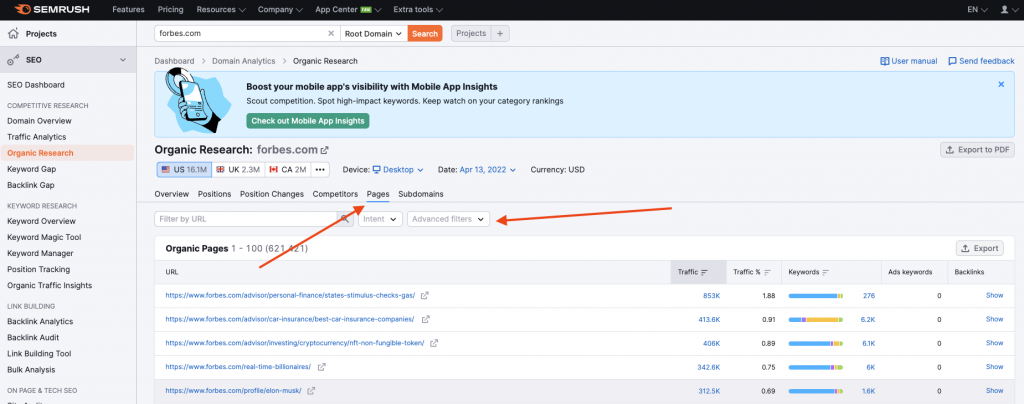The height and width of the screenshot is (404, 1024).
Task: Open external link for elon-musk profile URL
Action: click(x=312, y=390)
